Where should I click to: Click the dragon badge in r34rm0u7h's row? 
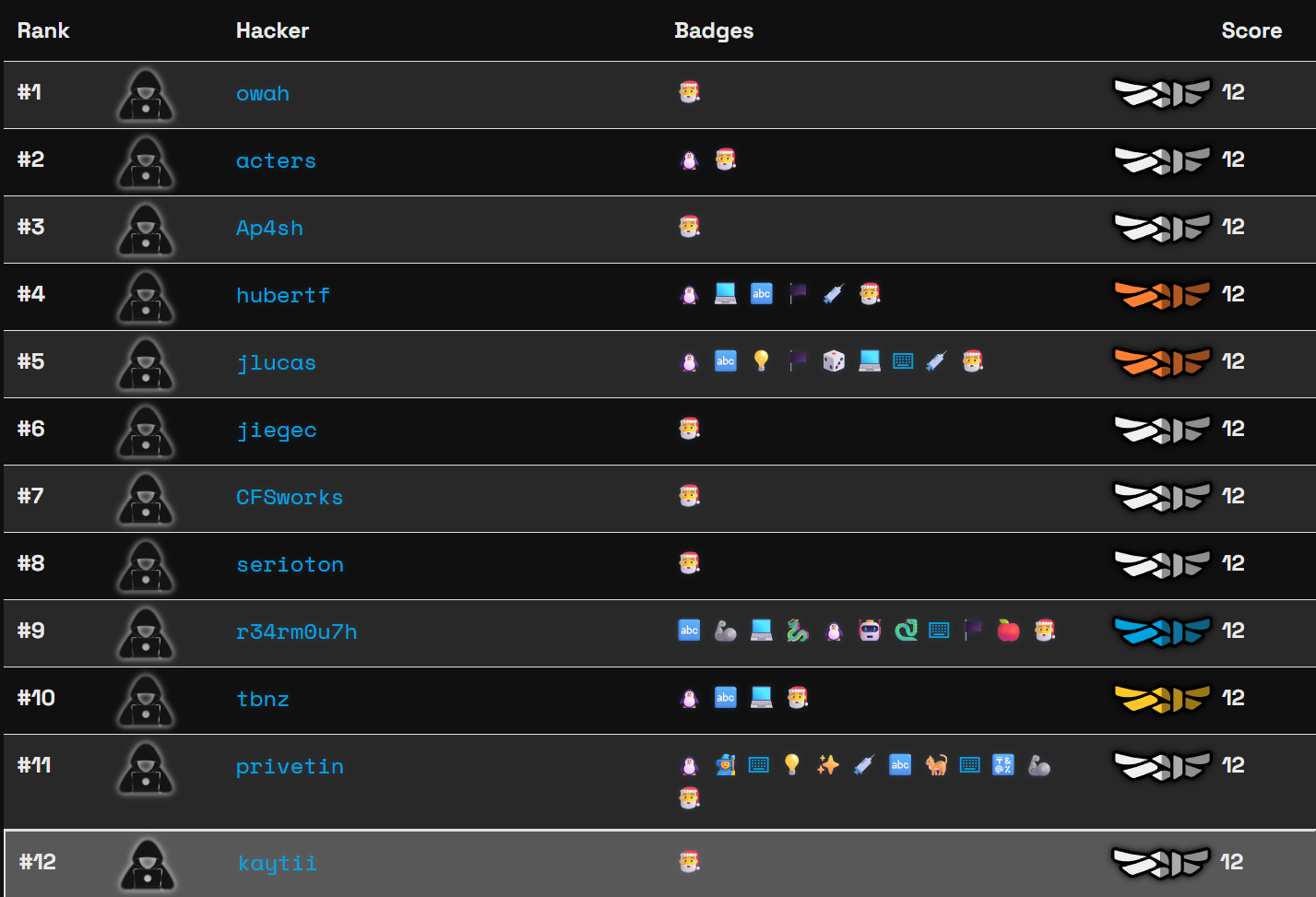click(x=798, y=631)
